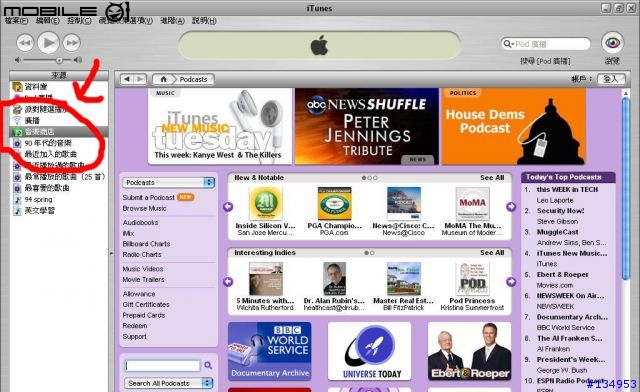The width and height of the screenshot is (640, 392).
Task: Click the Redeem link
Action: 135,326
